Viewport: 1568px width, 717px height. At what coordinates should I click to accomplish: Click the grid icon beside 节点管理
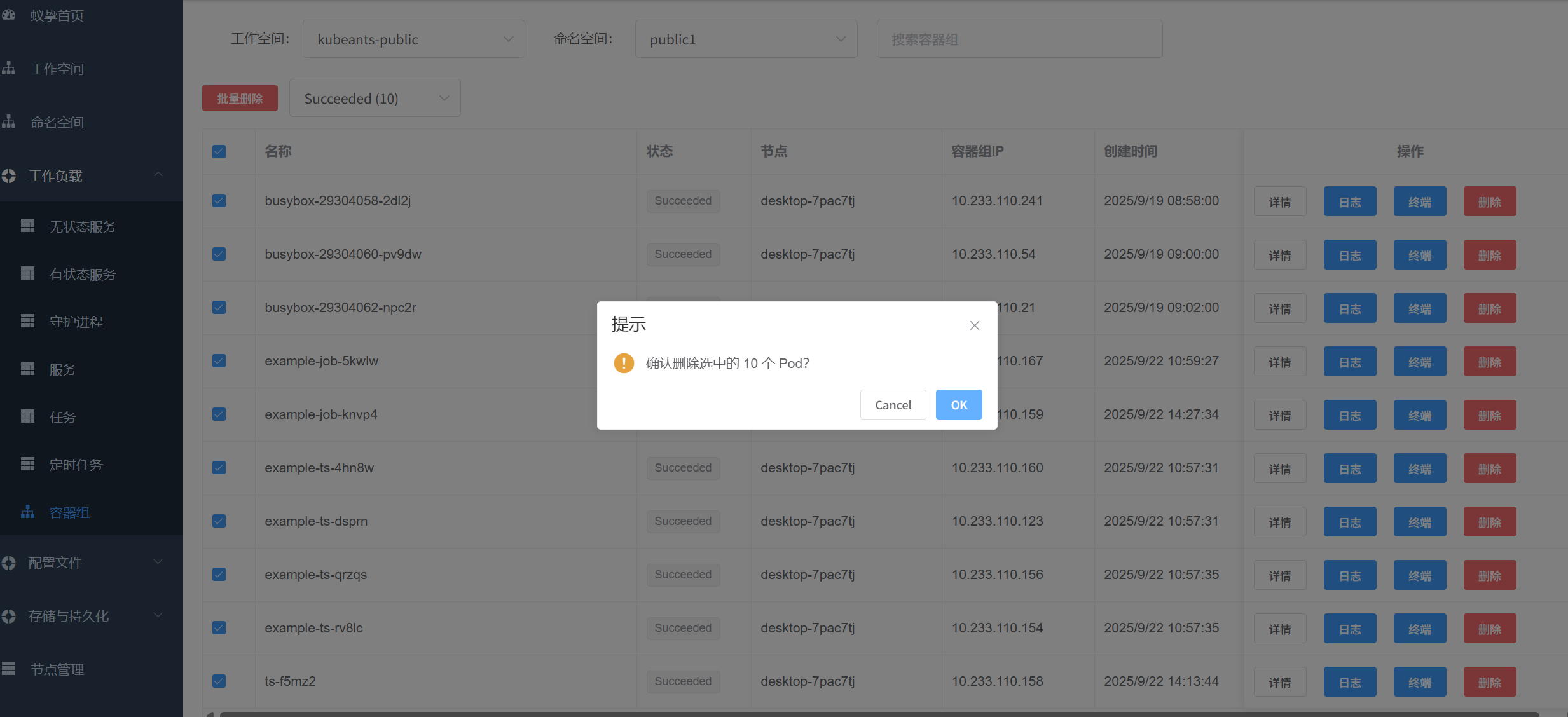click(9, 669)
